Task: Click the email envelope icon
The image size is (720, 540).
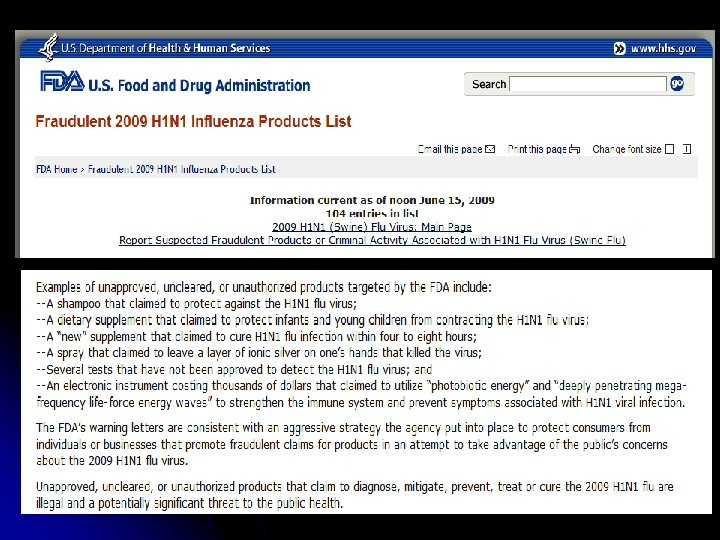Action: click(x=490, y=149)
